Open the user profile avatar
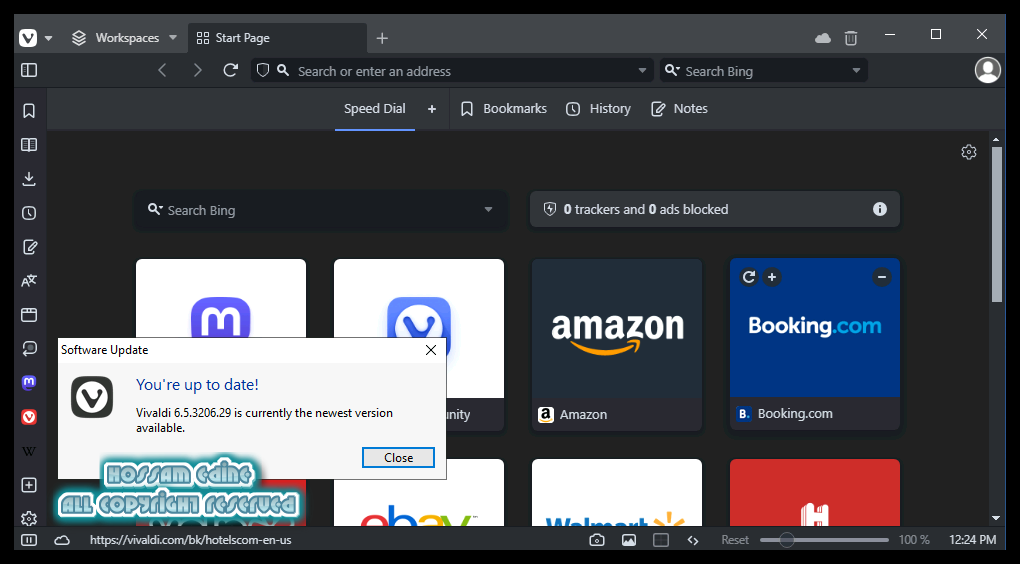Image resolution: width=1020 pixels, height=564 pixels. [987, 70]
